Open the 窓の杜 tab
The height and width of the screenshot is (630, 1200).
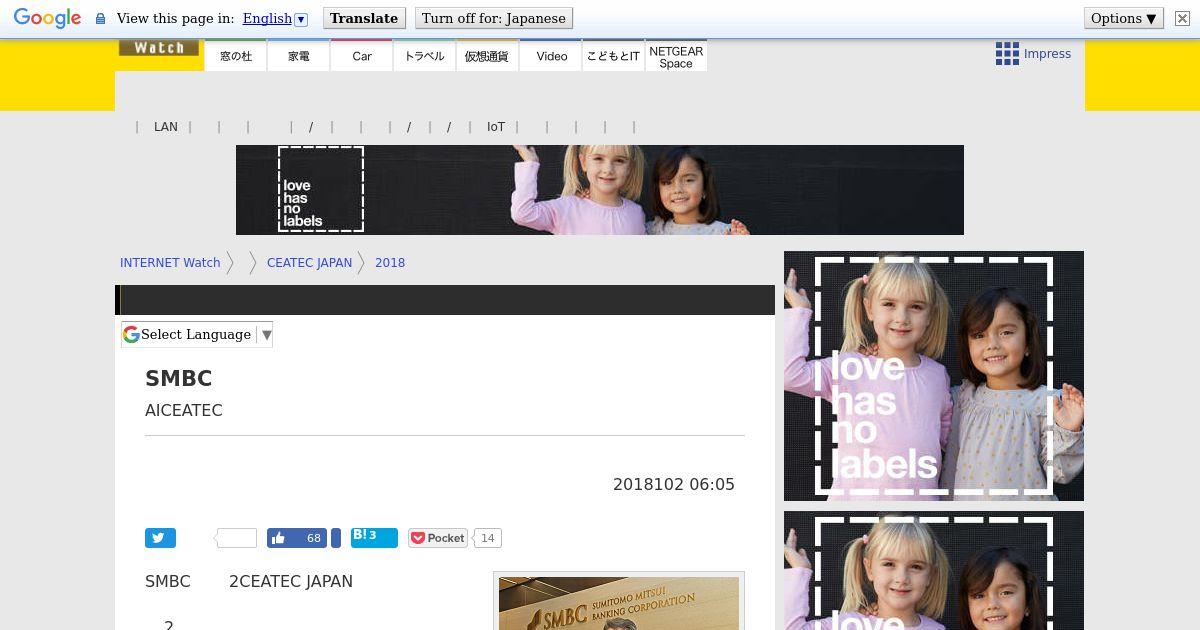pos(236,56)
